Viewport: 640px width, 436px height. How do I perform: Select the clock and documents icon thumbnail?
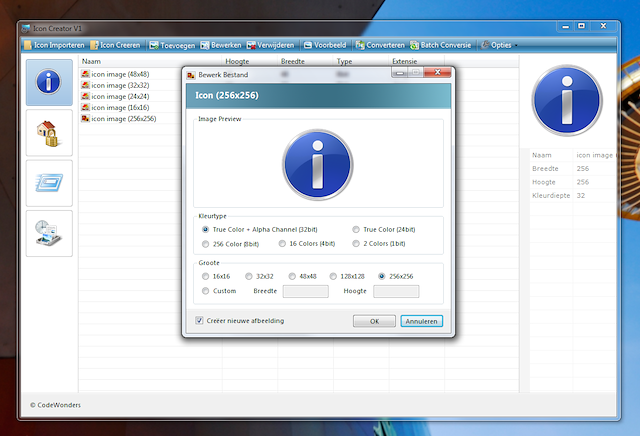[49, 234]
